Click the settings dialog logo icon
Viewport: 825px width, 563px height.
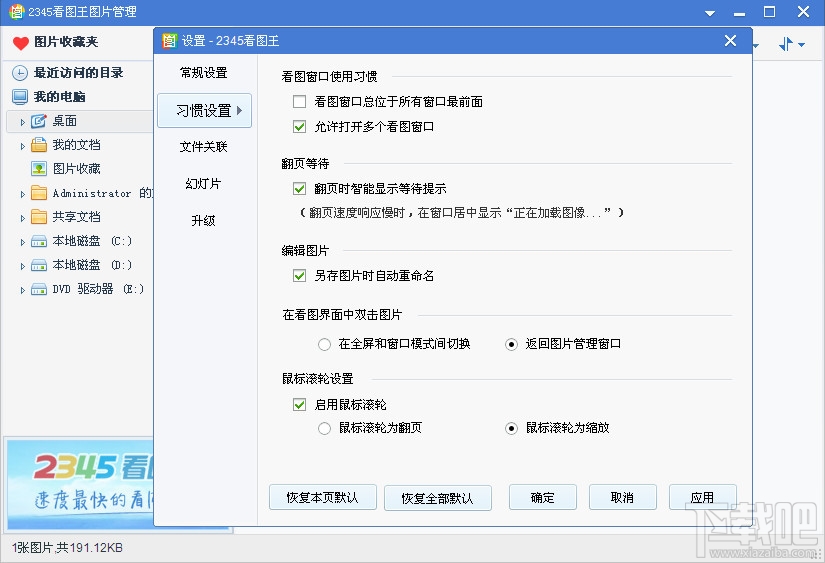pos(169,41)
